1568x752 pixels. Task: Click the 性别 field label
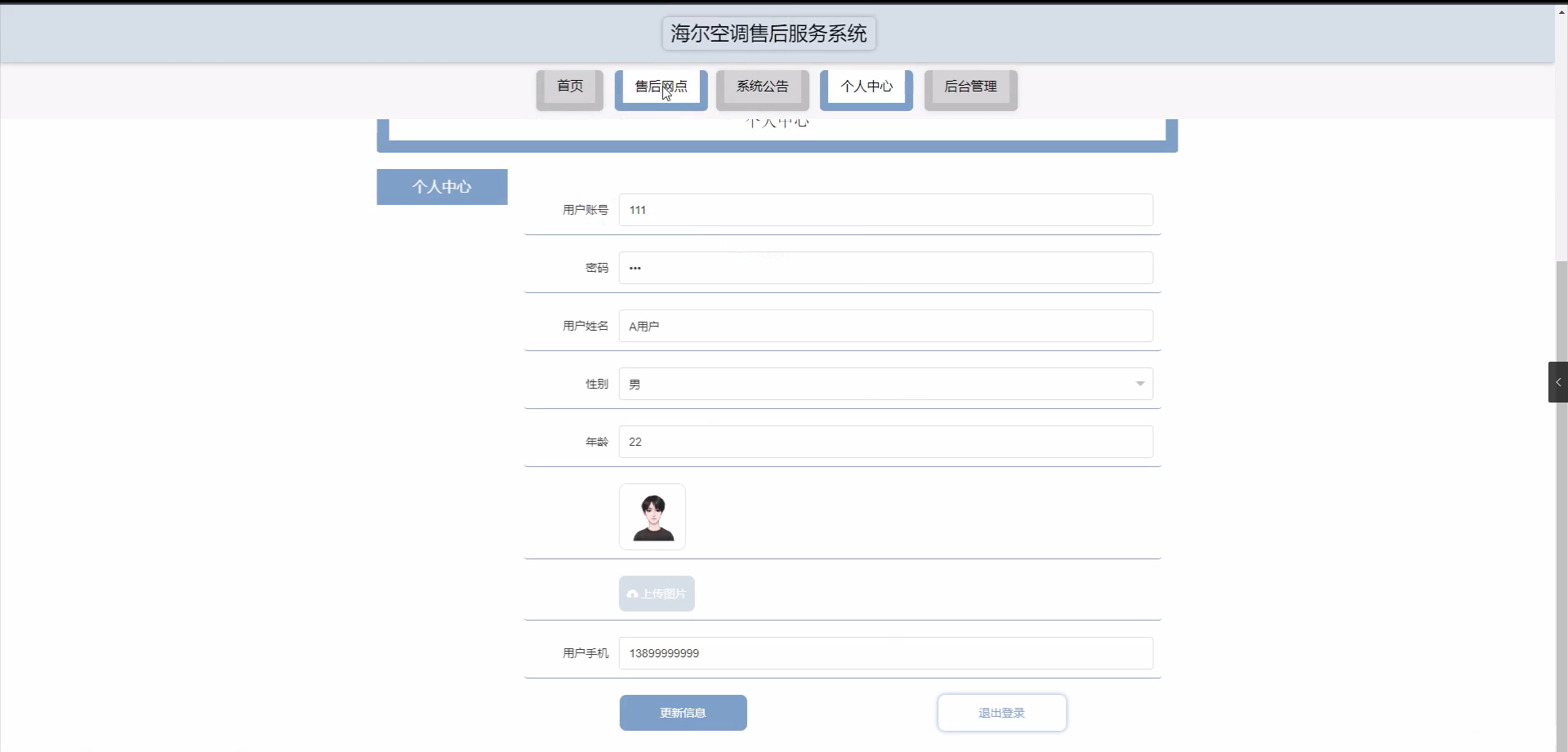tap(597, 384)
